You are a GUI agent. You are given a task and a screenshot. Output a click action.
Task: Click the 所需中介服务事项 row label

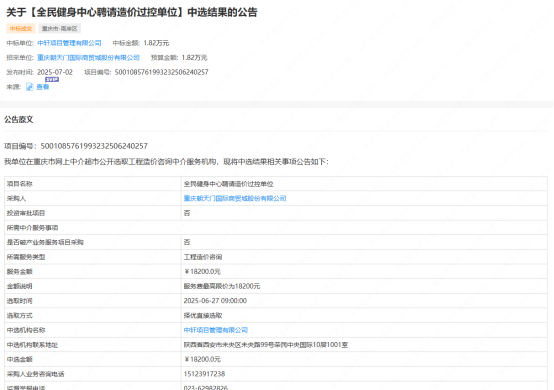pyautogui.click(x=32, y=228)
